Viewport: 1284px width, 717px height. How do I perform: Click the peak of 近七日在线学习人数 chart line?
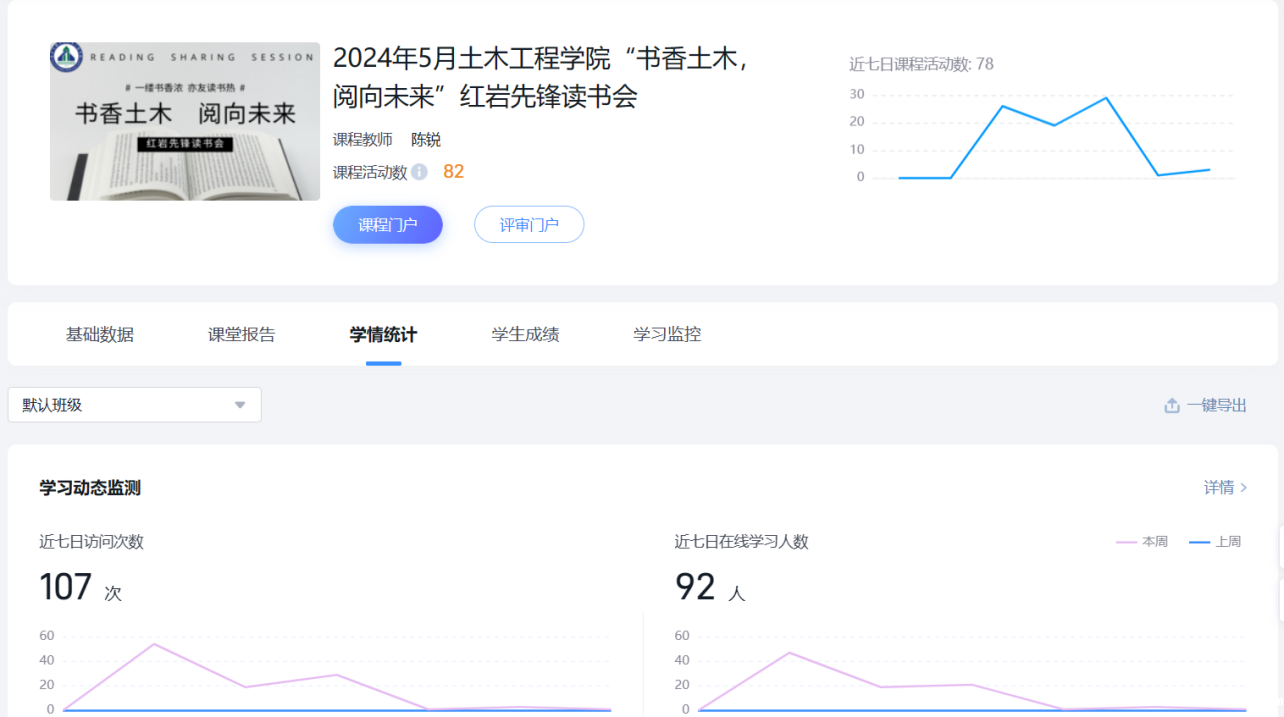click(790, 653)
